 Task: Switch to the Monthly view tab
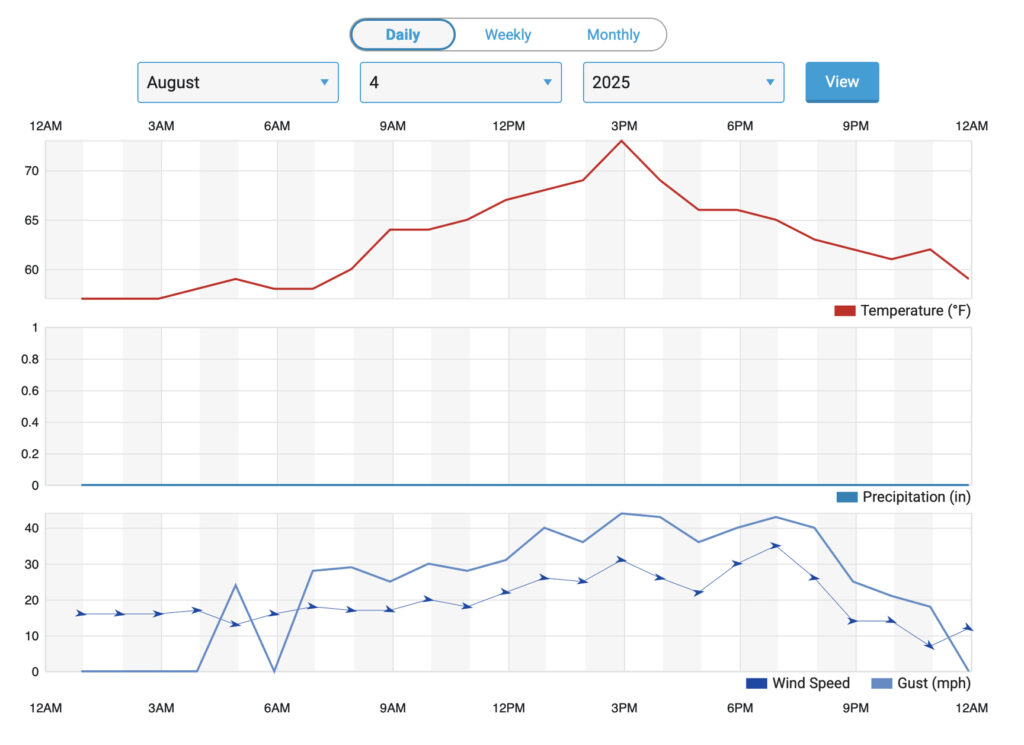tap(613, 35)
